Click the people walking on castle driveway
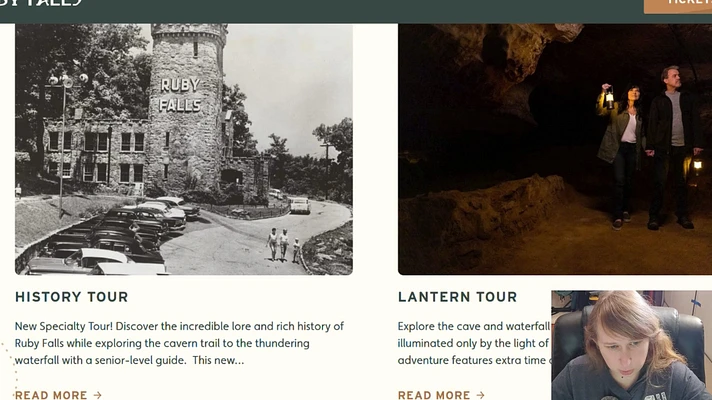This screenshot has height=400, width=712. 283,244
